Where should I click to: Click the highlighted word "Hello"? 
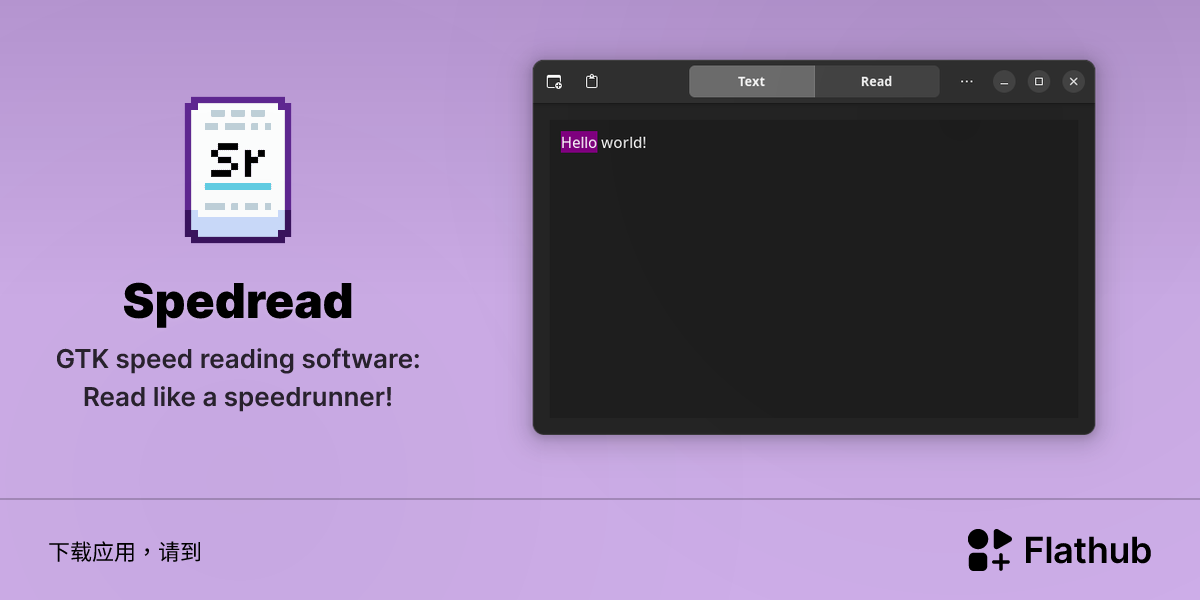pyautogui.click(x=579, y=142)
